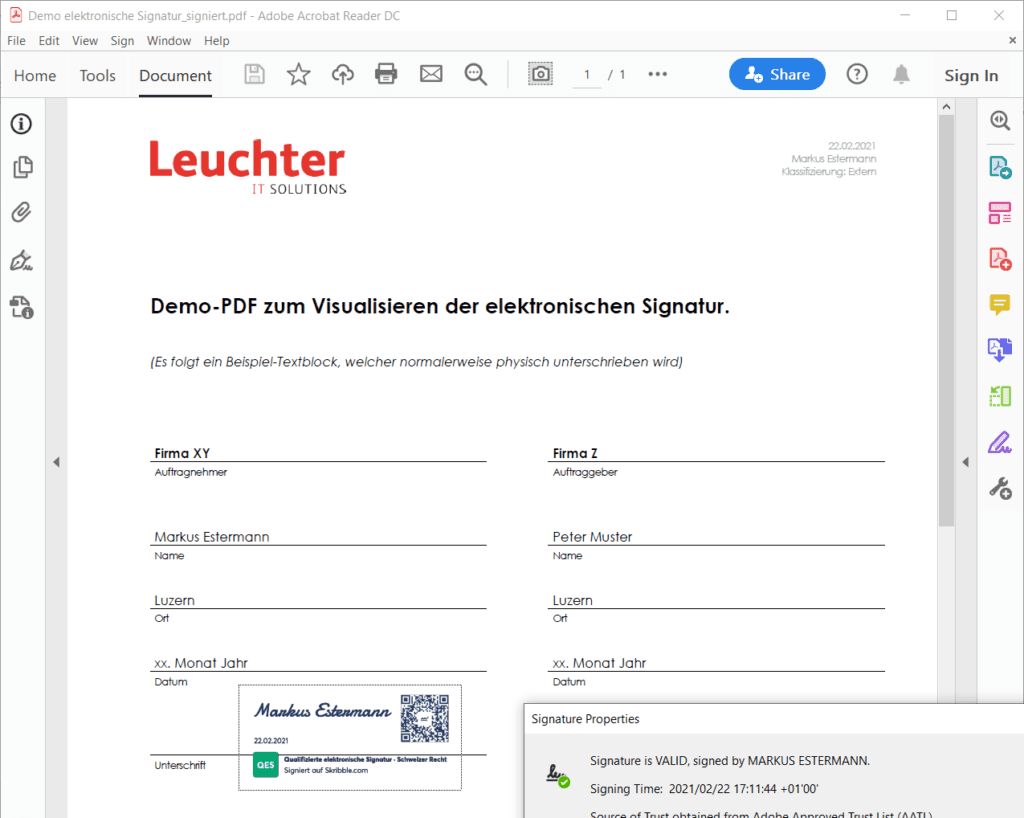Click the document heading 'Demo-PDF zum Visualisieren'
The image size is (1024, 818).
[x=440, y=306]
